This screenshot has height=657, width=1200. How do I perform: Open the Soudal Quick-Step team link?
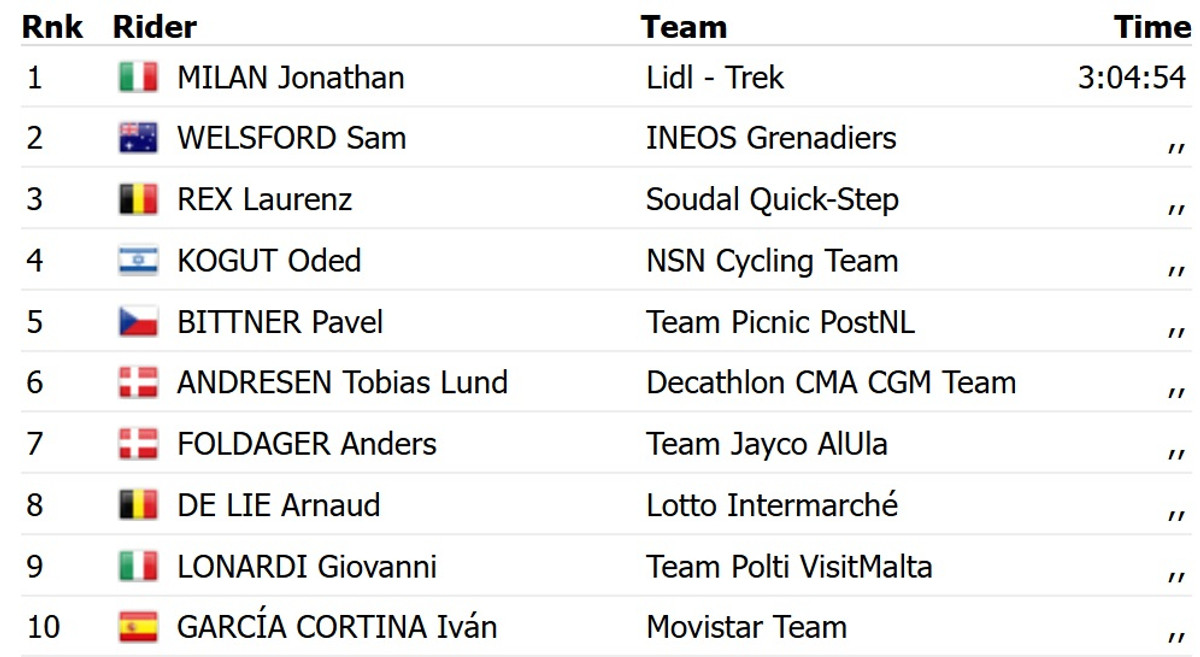pos(772,199)
